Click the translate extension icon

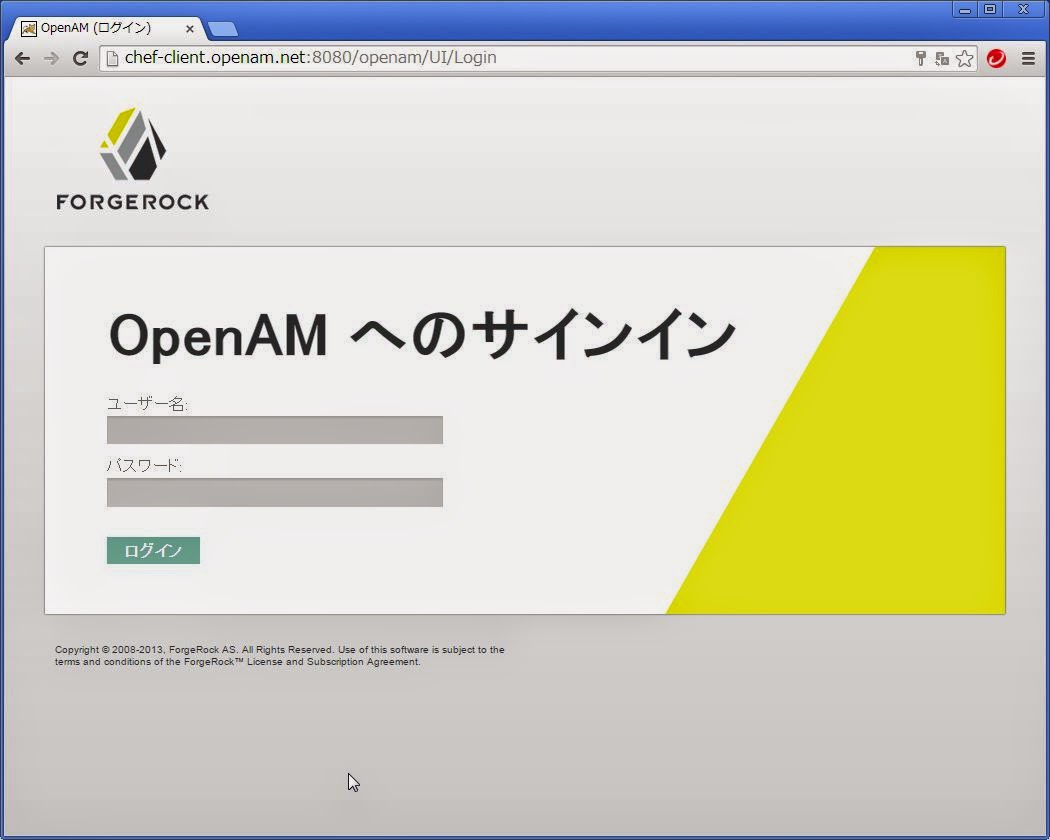point(941,58)
